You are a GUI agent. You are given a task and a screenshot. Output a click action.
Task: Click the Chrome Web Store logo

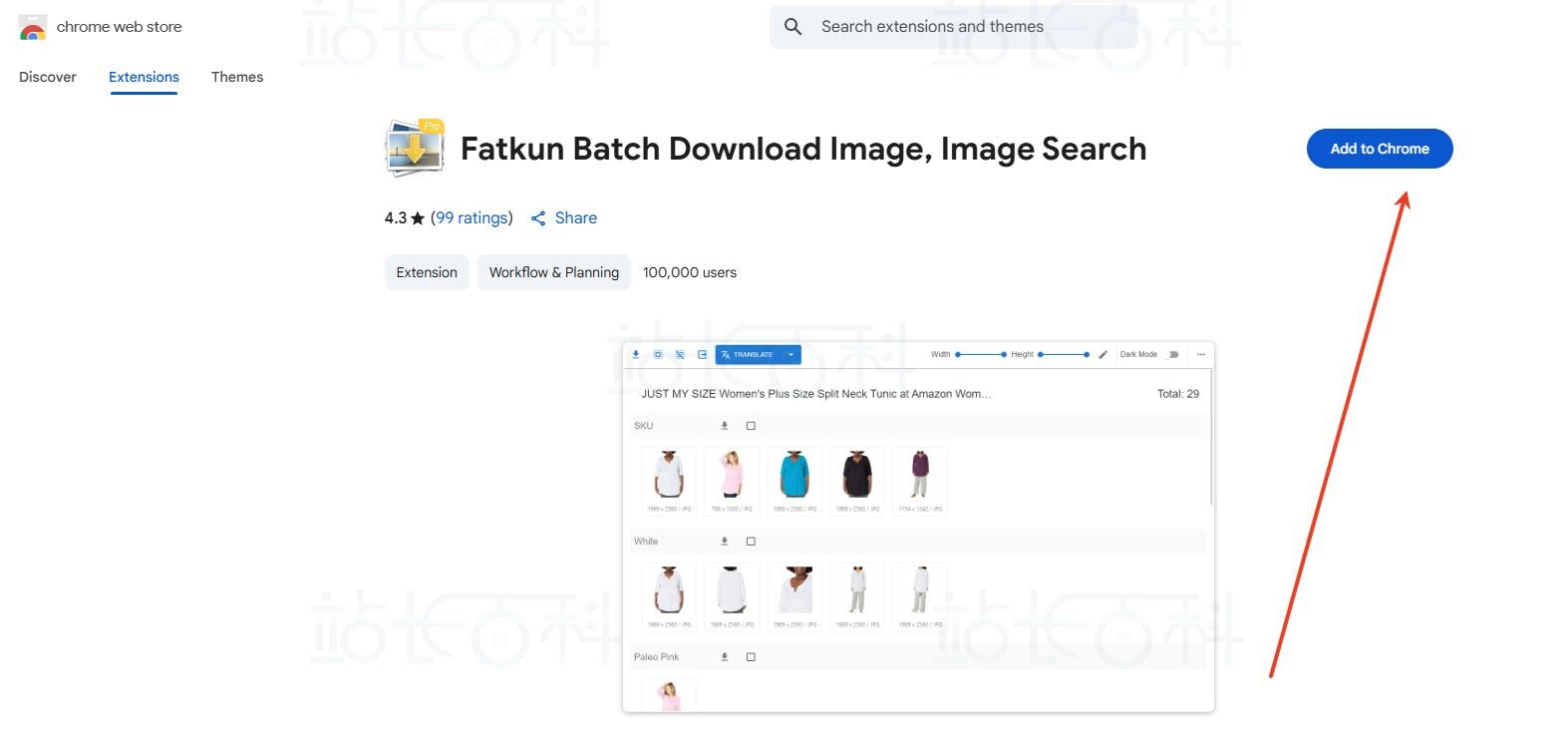33,28
